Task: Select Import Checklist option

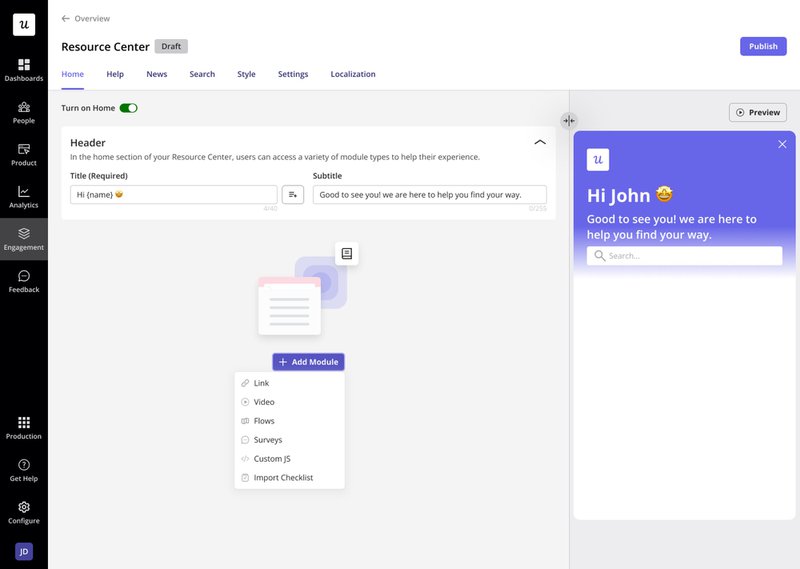Action: pos(289,478)
